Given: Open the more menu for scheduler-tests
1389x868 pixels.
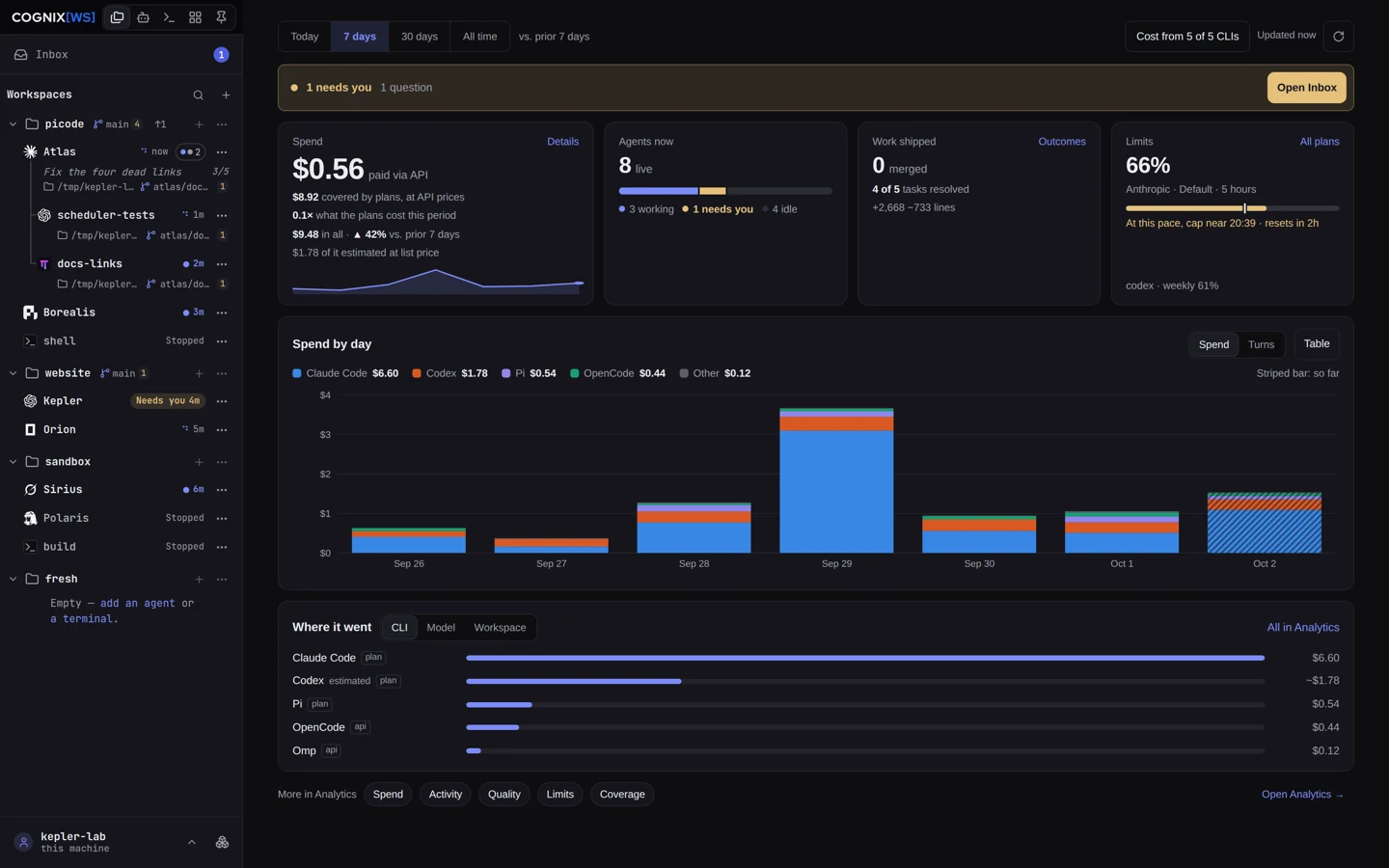Looking at the screenshot, I should pos(222,215).
